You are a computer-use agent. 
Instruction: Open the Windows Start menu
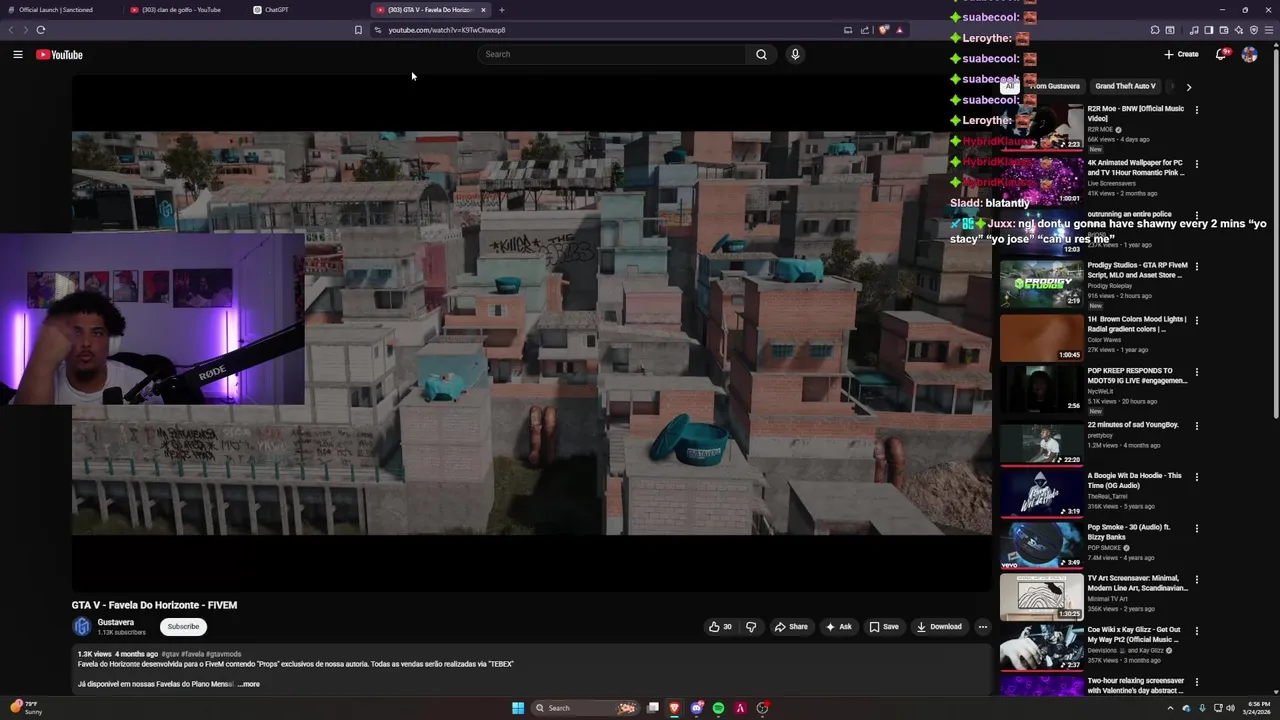tap(518, 708)
